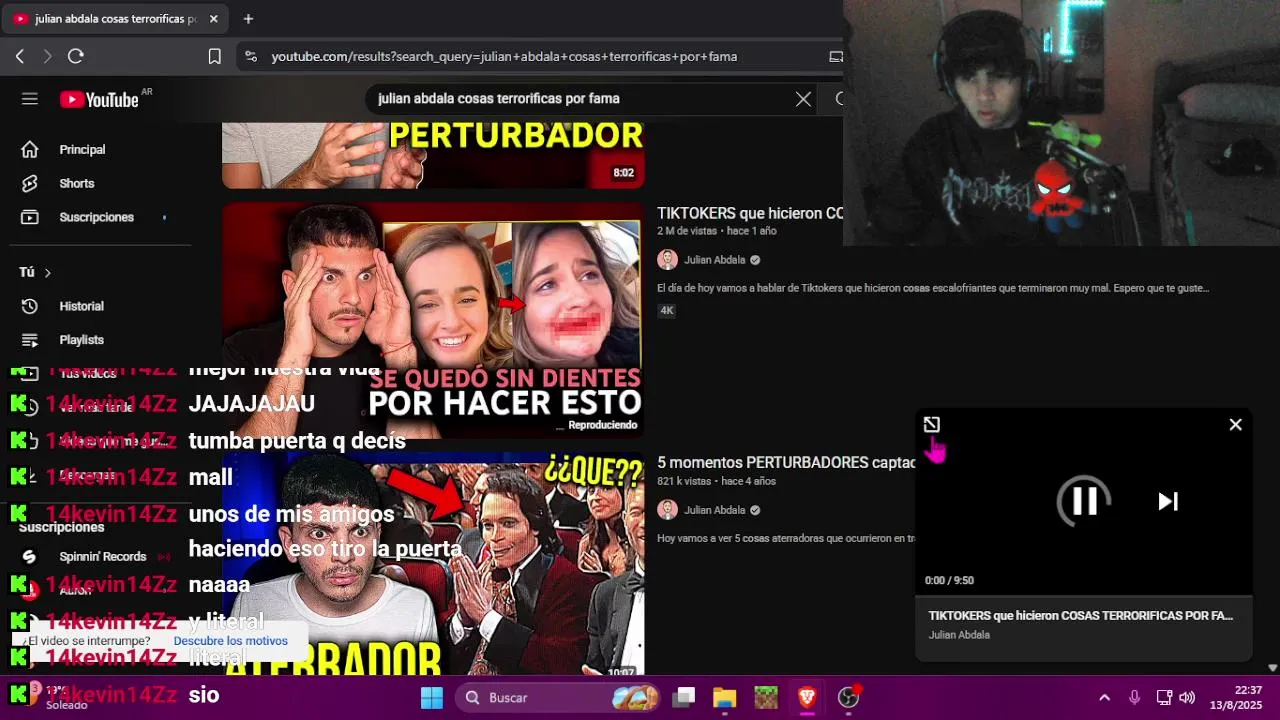Click the browser address bar URL
The width and height of the screenshot is (1280, 720).
pos(504,57)
